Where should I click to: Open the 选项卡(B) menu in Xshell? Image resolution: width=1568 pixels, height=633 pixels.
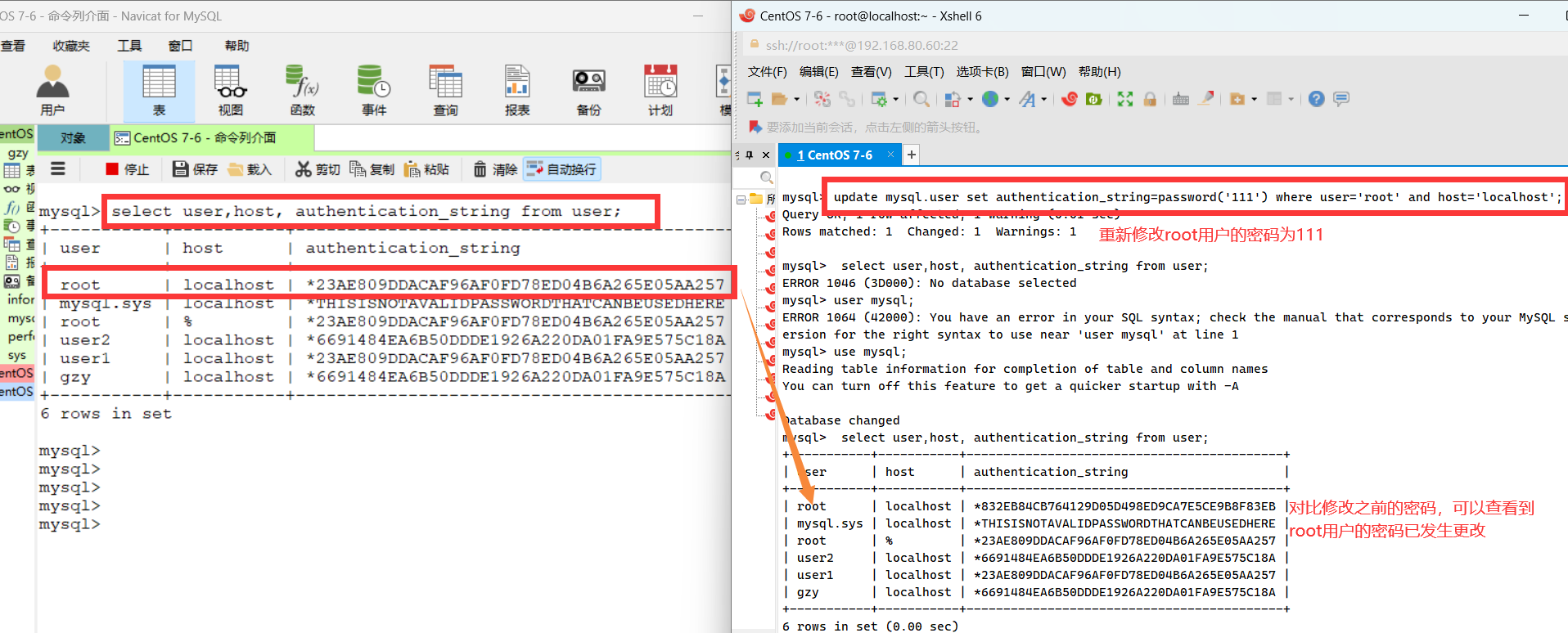click(x=982, y=72)
